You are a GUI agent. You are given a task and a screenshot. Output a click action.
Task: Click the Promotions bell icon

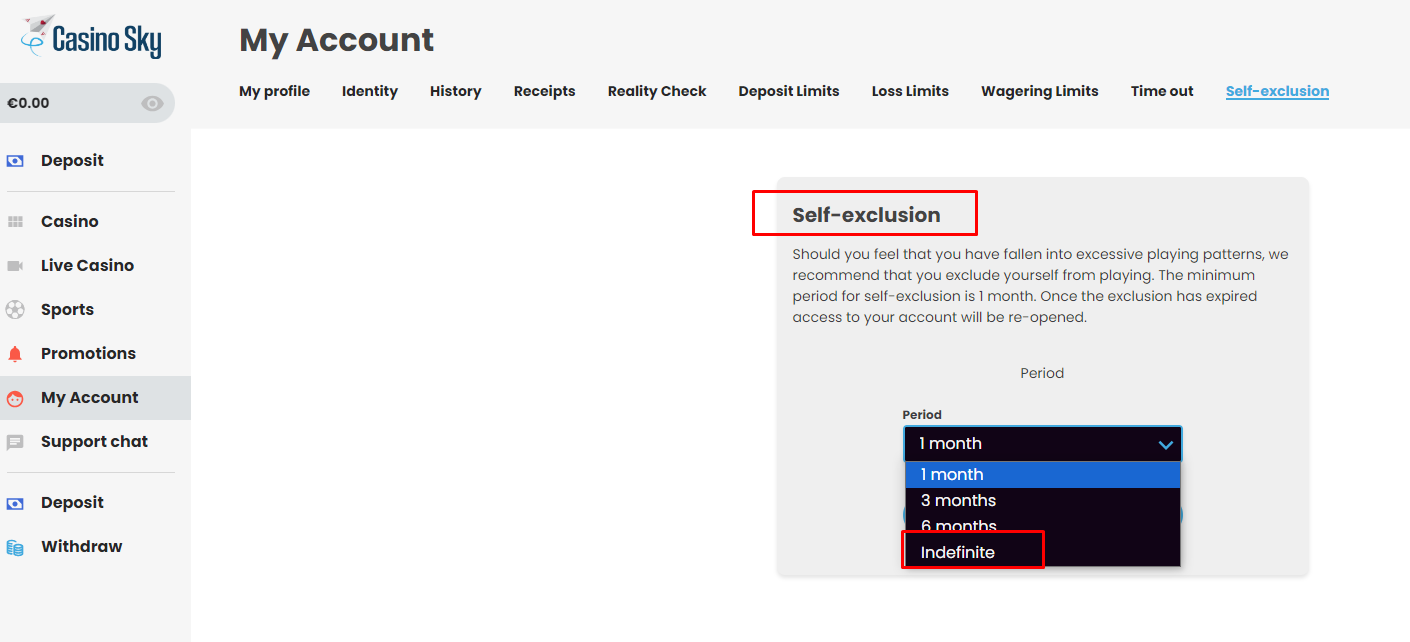point(15,354)
